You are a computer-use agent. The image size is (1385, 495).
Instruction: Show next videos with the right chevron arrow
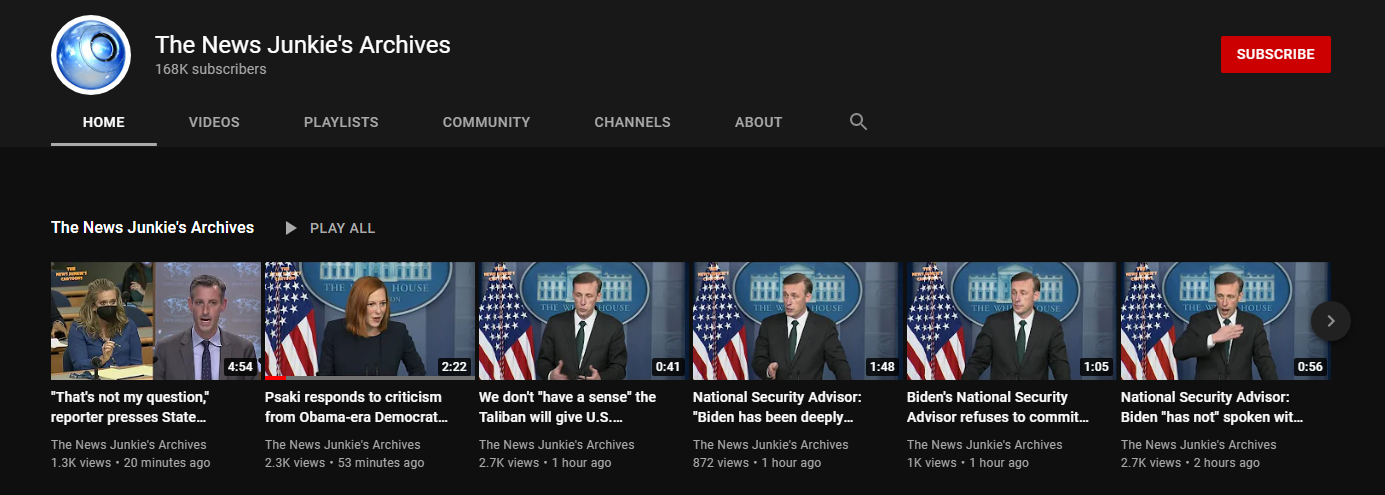(1330, 321)
